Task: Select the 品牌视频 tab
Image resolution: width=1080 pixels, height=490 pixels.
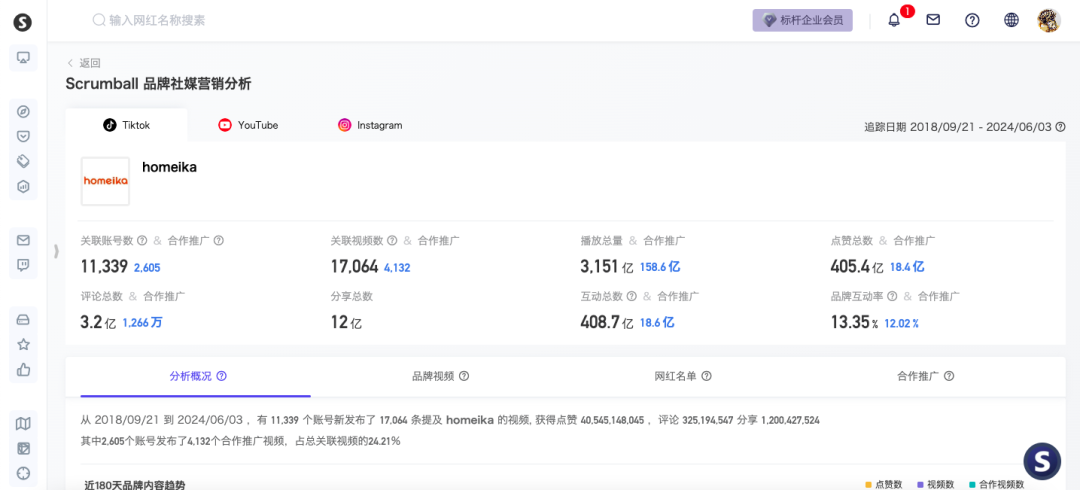Action: click(440, 376)
